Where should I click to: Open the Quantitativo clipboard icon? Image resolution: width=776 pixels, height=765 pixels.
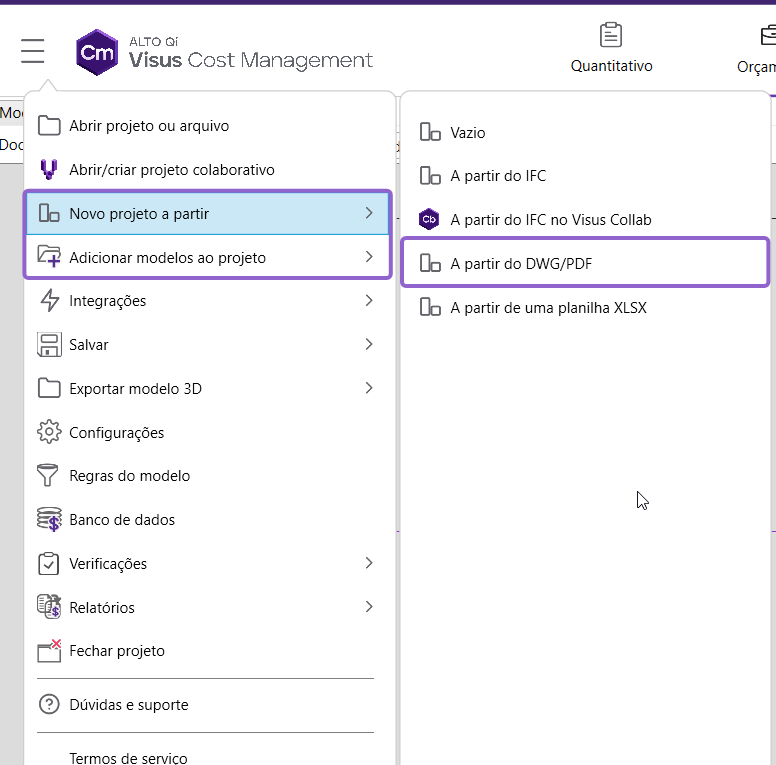611,35
